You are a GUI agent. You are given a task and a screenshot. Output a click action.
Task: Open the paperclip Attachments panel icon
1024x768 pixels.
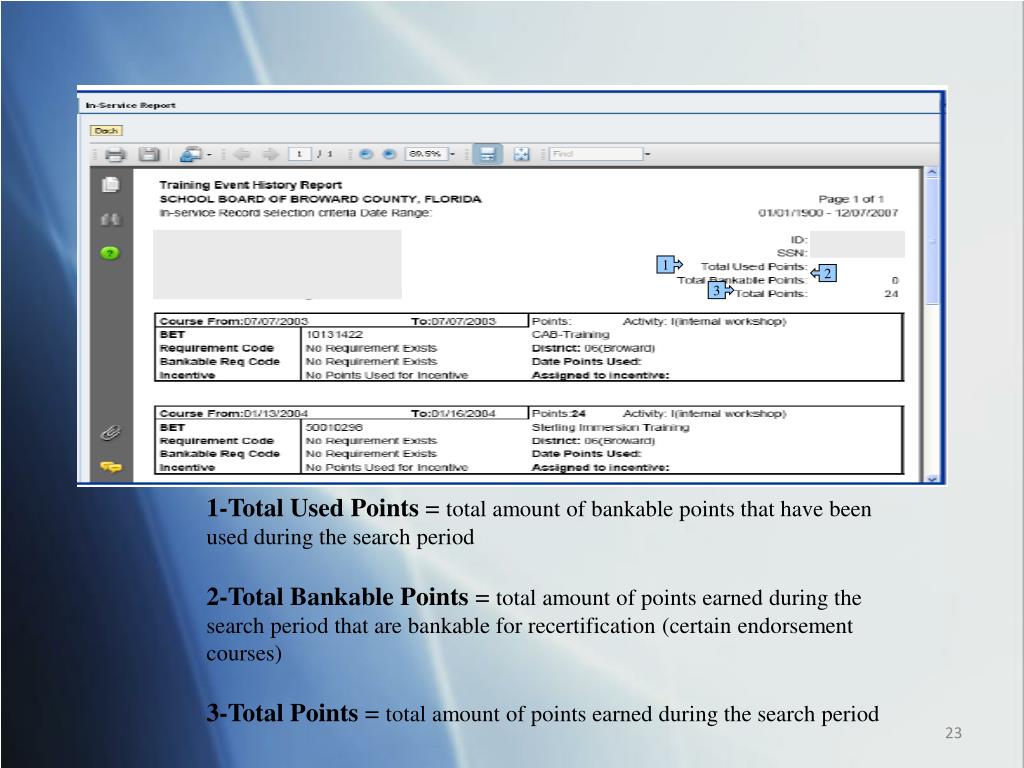110,432
